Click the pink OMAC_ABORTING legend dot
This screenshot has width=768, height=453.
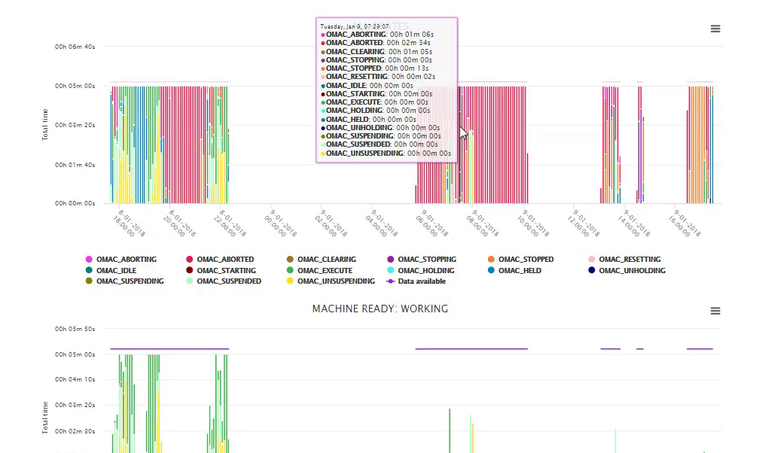click(90, 259)
